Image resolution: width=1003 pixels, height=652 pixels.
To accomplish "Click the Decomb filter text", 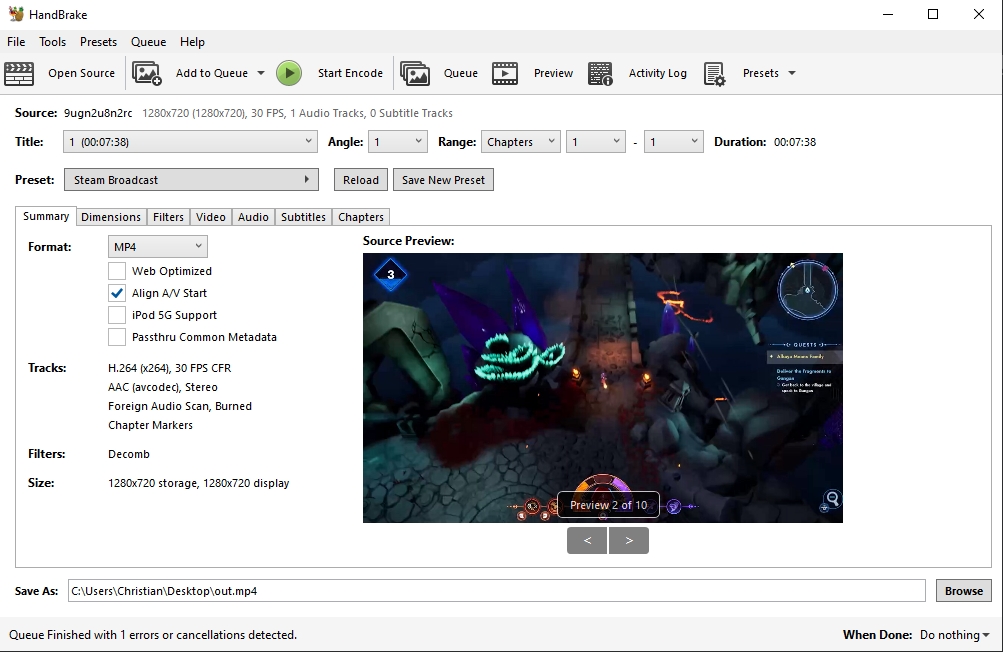I will coord(129,454).
